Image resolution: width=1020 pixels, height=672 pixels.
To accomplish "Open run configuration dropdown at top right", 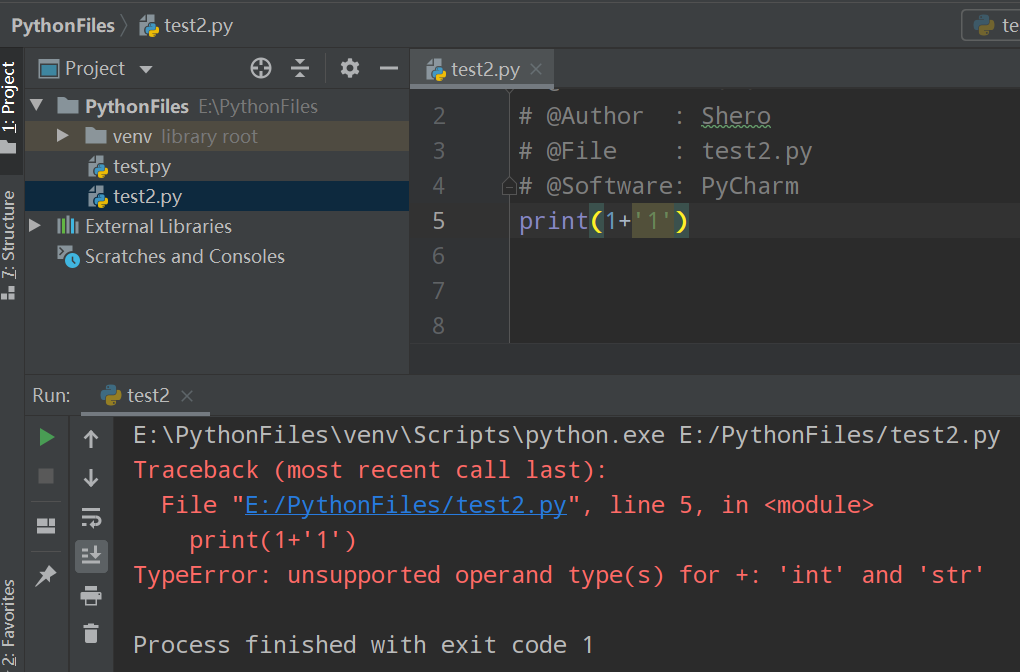I will 991,25.
